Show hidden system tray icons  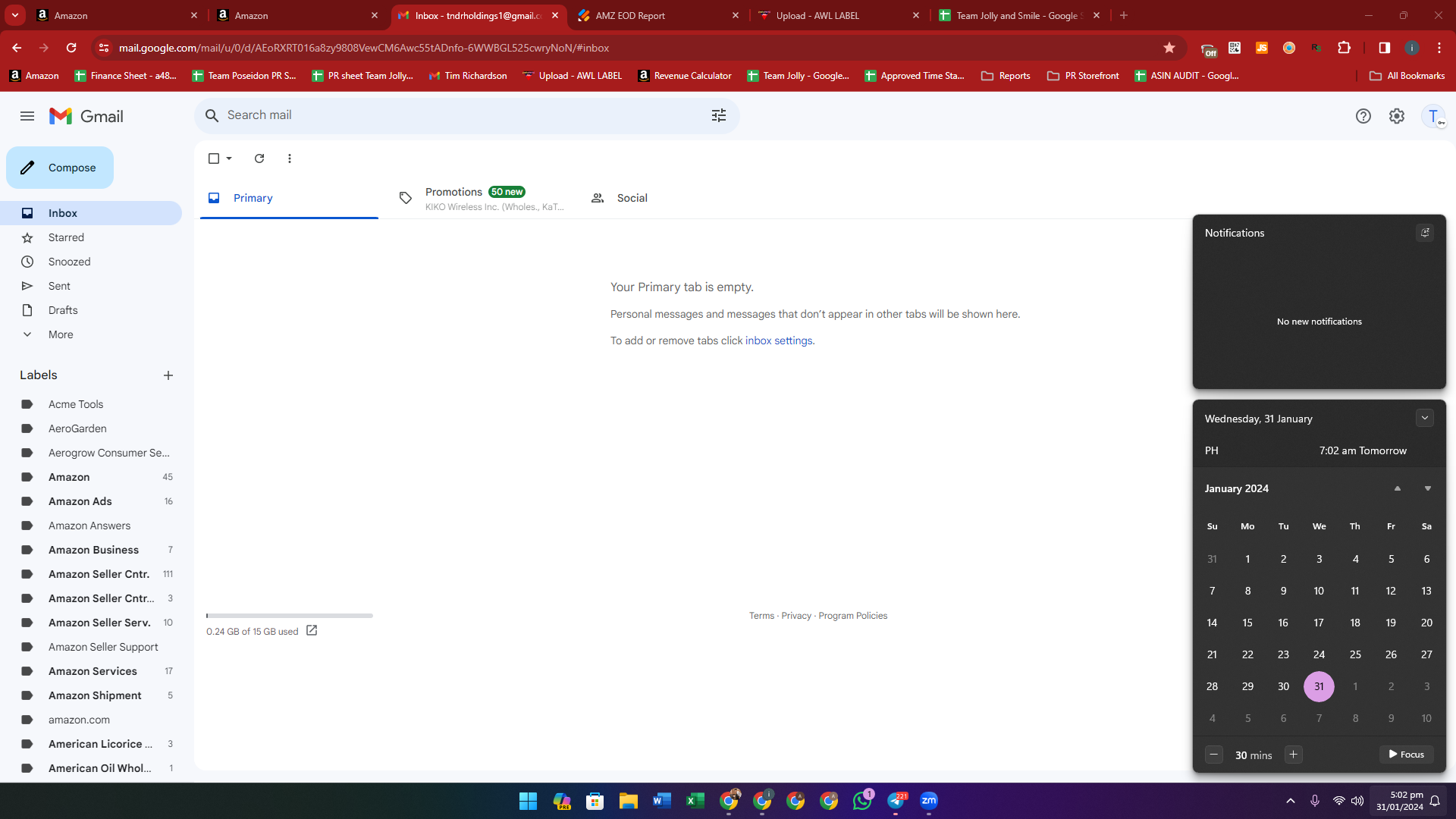[1291, 801]
